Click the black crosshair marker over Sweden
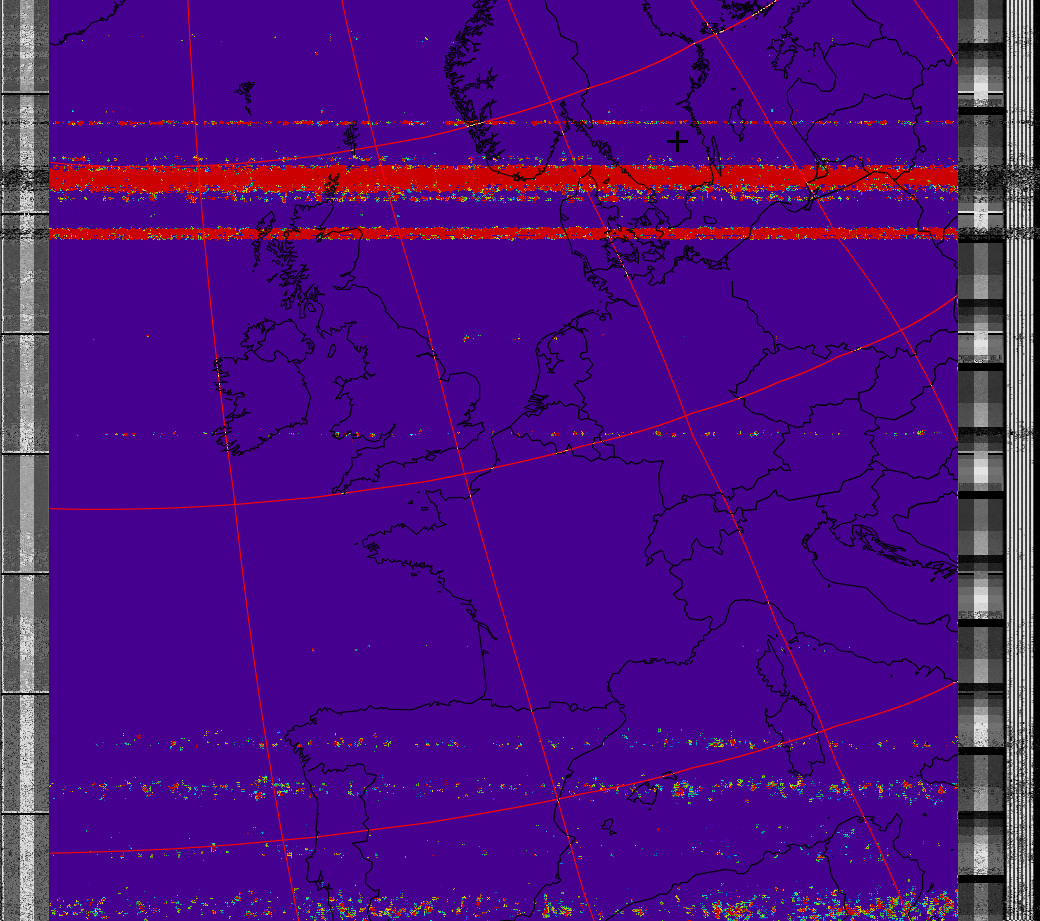 pyautogui.click(x=677, y=142)
